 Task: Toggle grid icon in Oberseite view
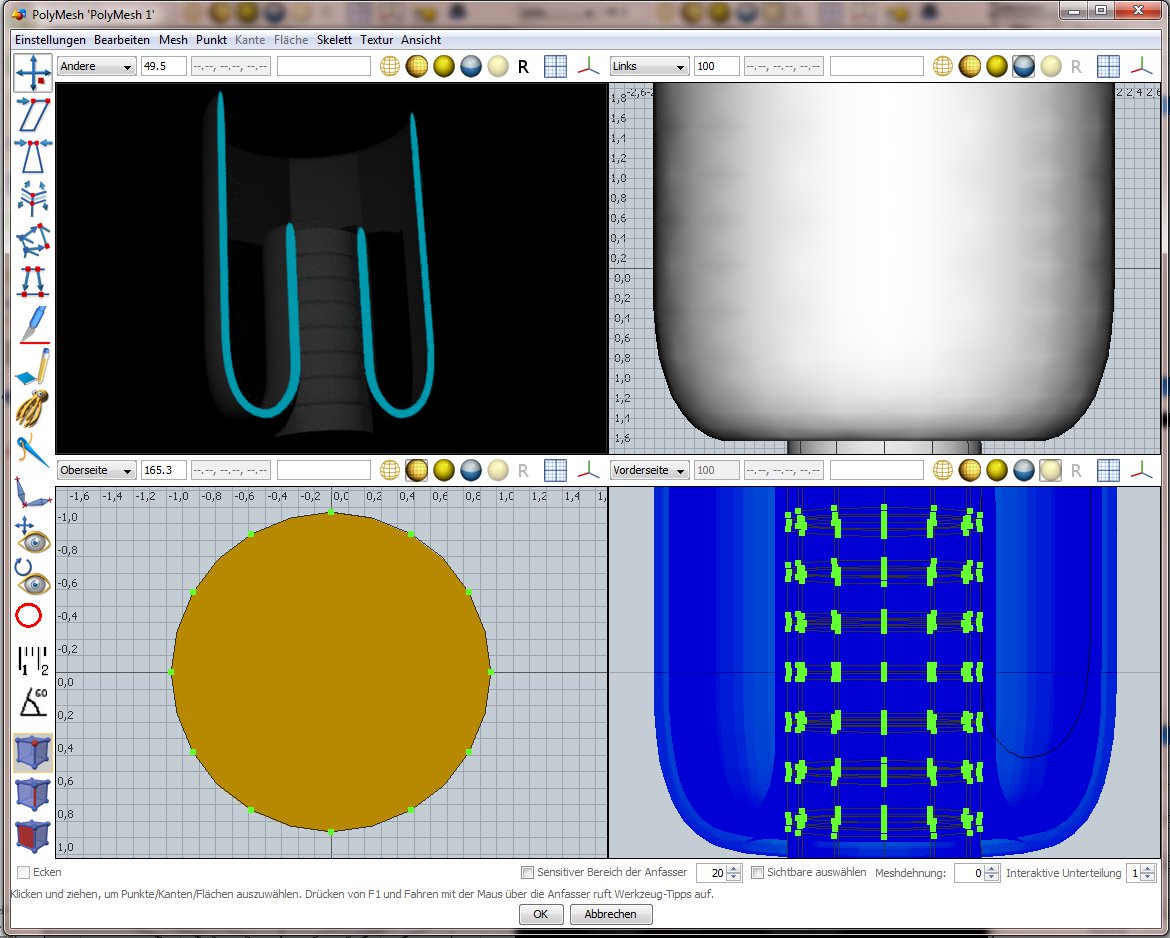click(x=555, y=470)
